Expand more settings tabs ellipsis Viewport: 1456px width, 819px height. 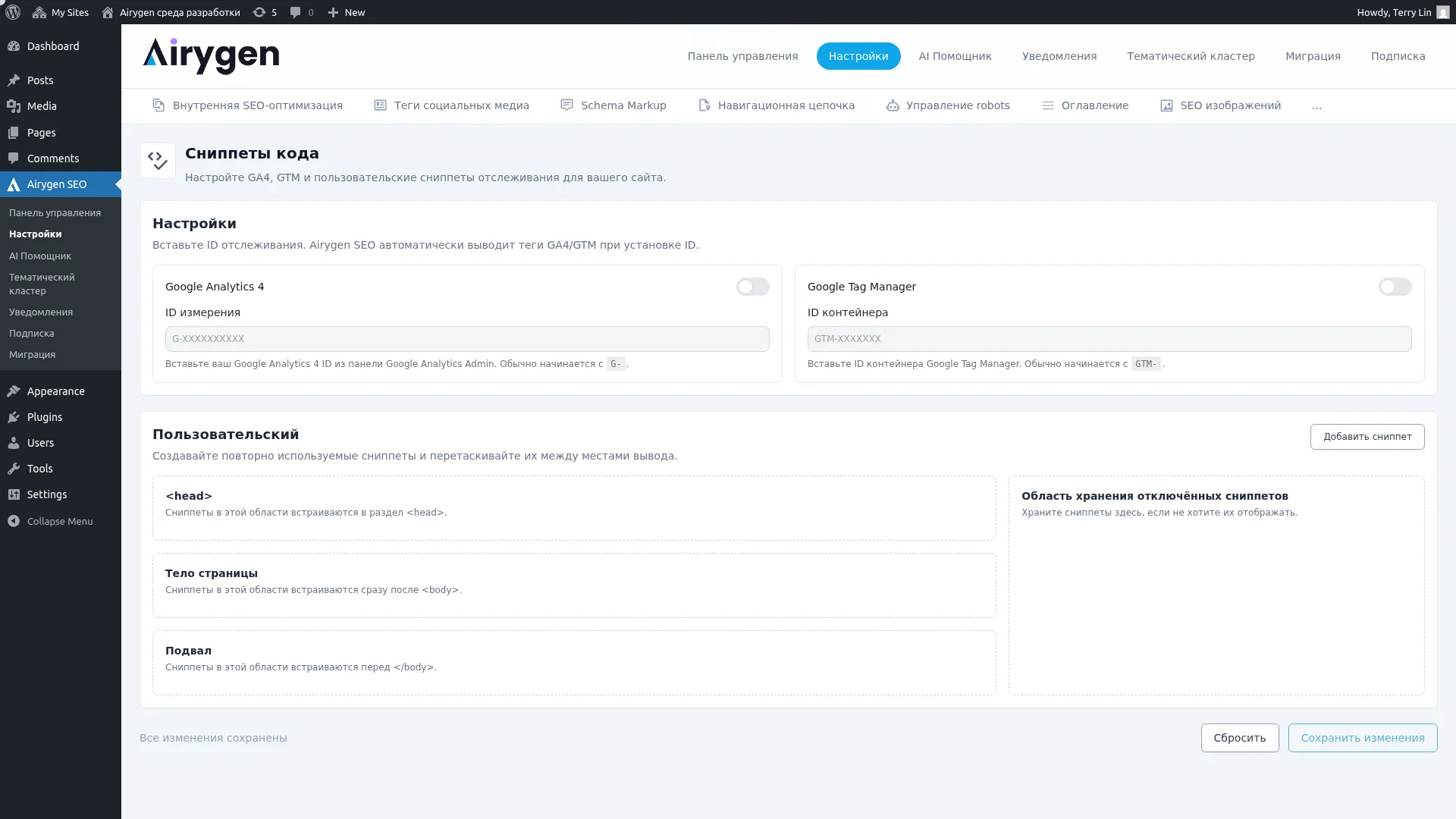[1316, 105]
